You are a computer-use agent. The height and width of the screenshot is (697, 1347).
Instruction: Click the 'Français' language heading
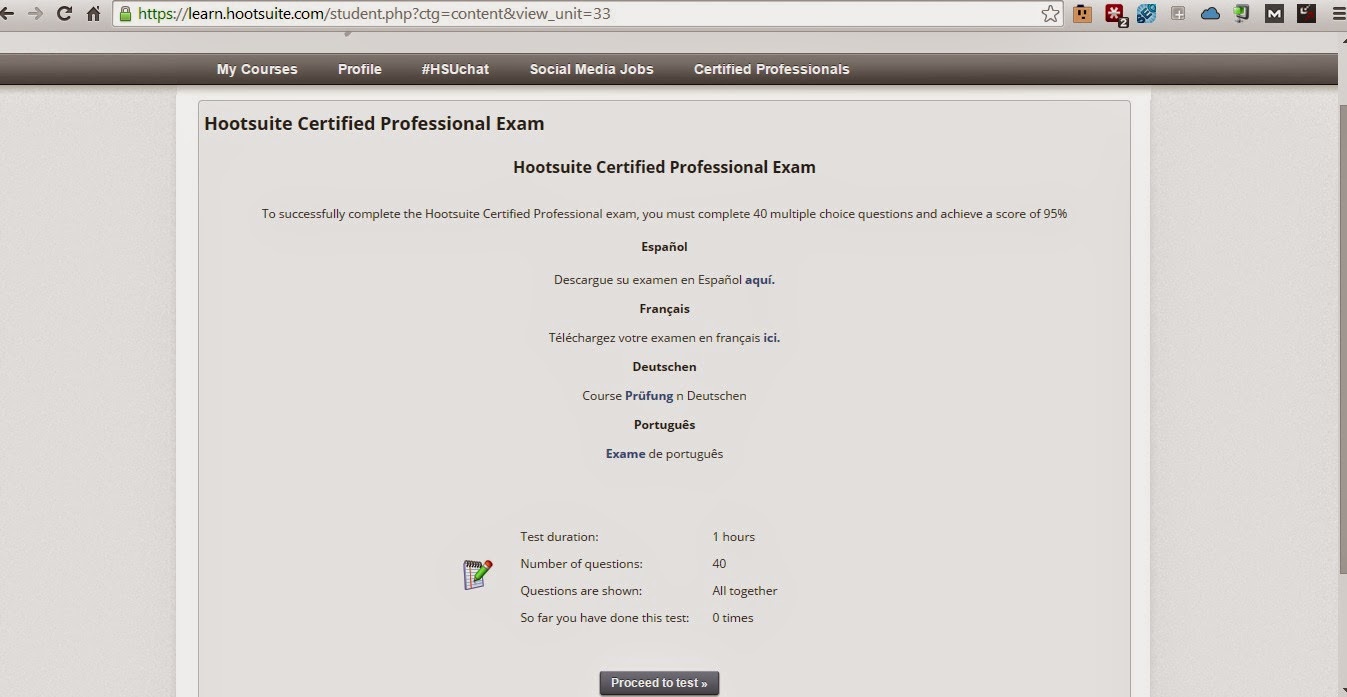[x=664, y=309]
